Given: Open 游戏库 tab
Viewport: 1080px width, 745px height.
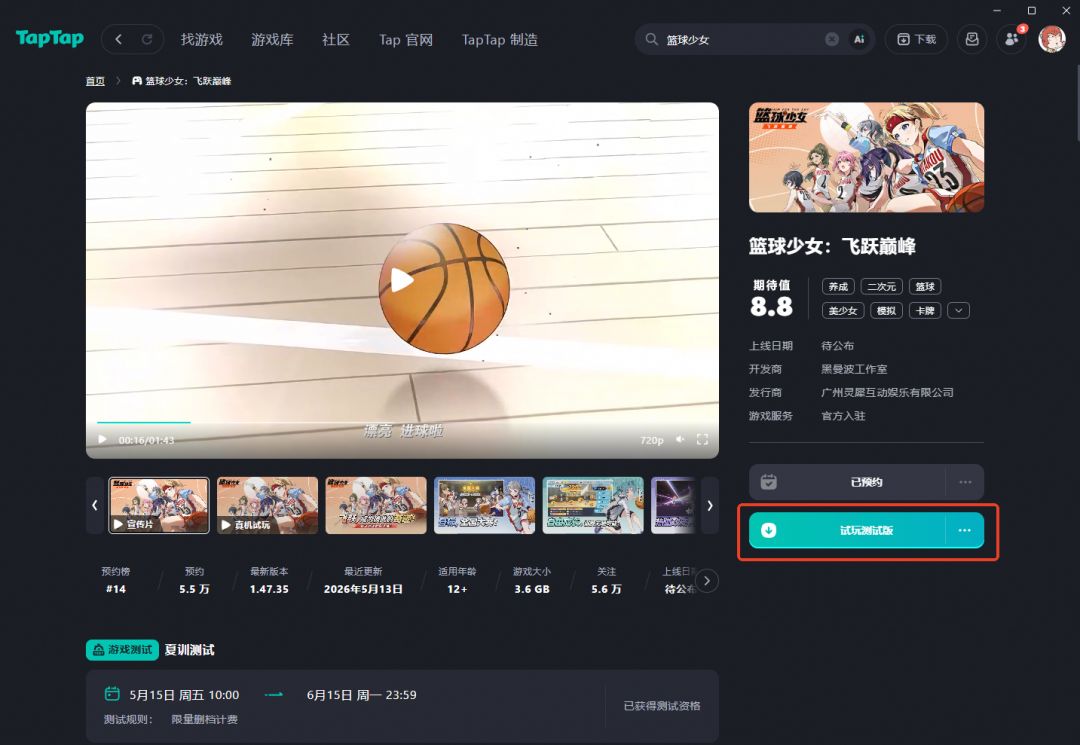Looking at the screenshot, I should pos(272,39).
